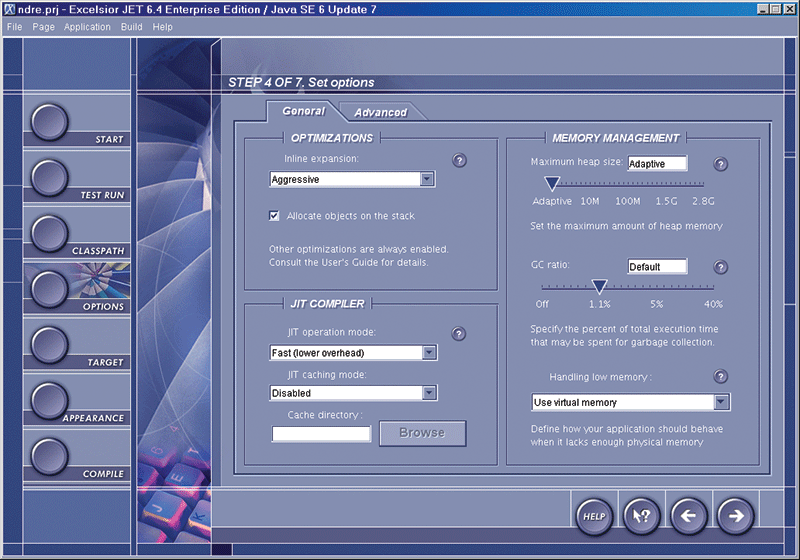Open the TARGET step page
The height and width of the screenshot is (560, 800).
coord(50,345)
